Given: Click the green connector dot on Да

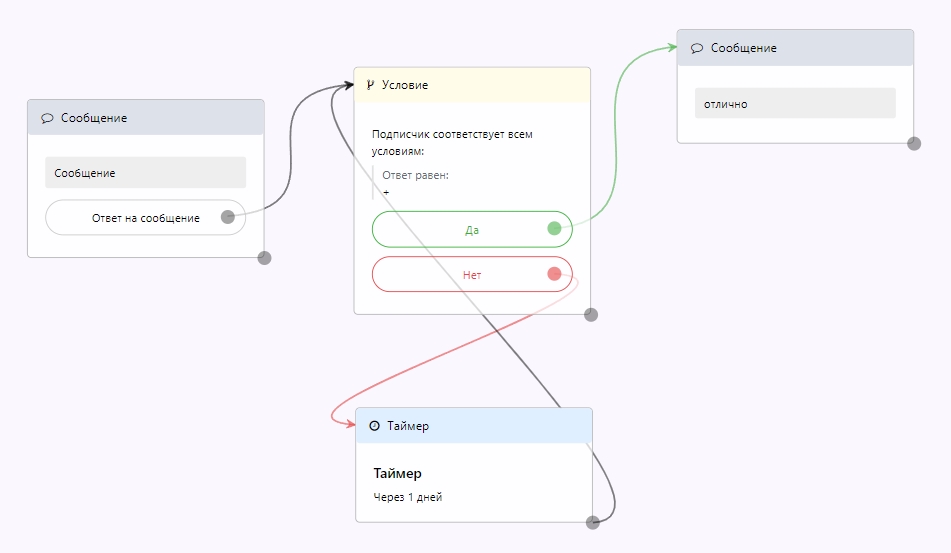Looking at the screenshot, I should point(554,229).
